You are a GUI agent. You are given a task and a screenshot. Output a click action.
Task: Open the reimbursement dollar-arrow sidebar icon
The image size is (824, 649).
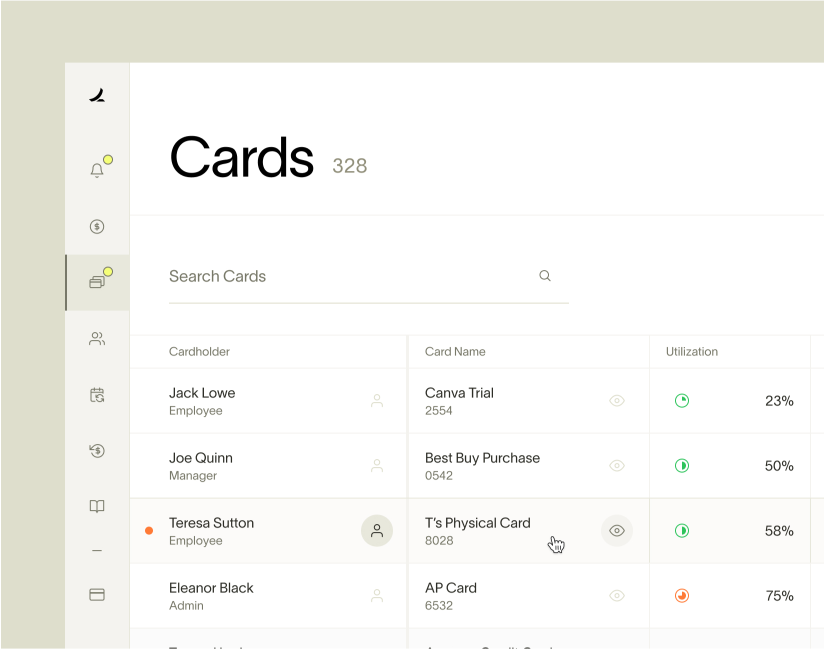click(x=97, y=450)
